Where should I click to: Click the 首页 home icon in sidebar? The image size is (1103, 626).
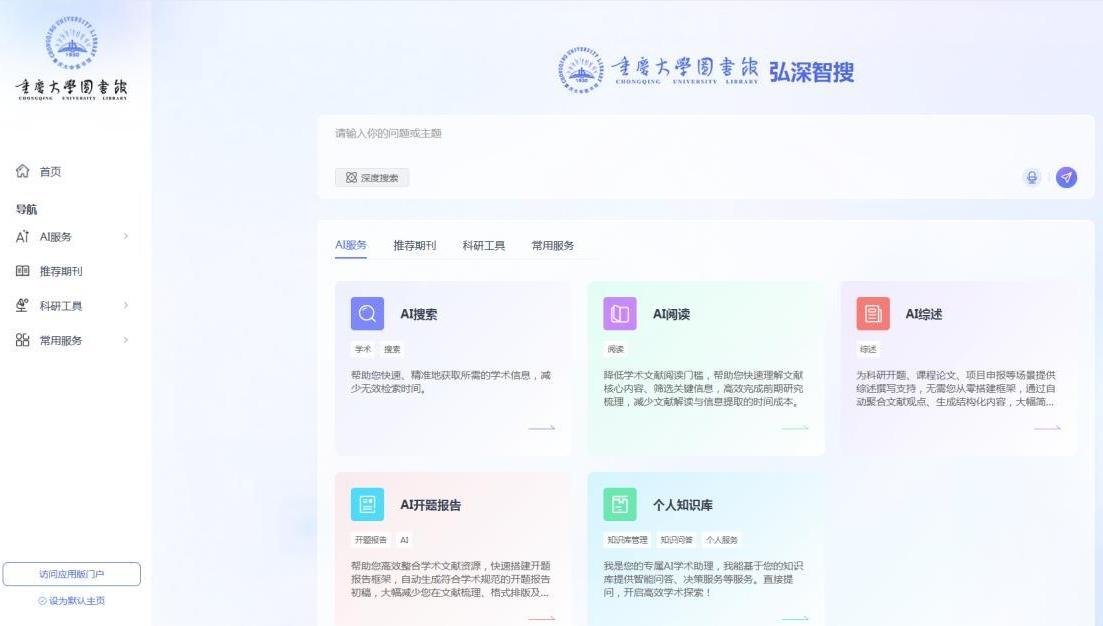click(x=22, y=172)
